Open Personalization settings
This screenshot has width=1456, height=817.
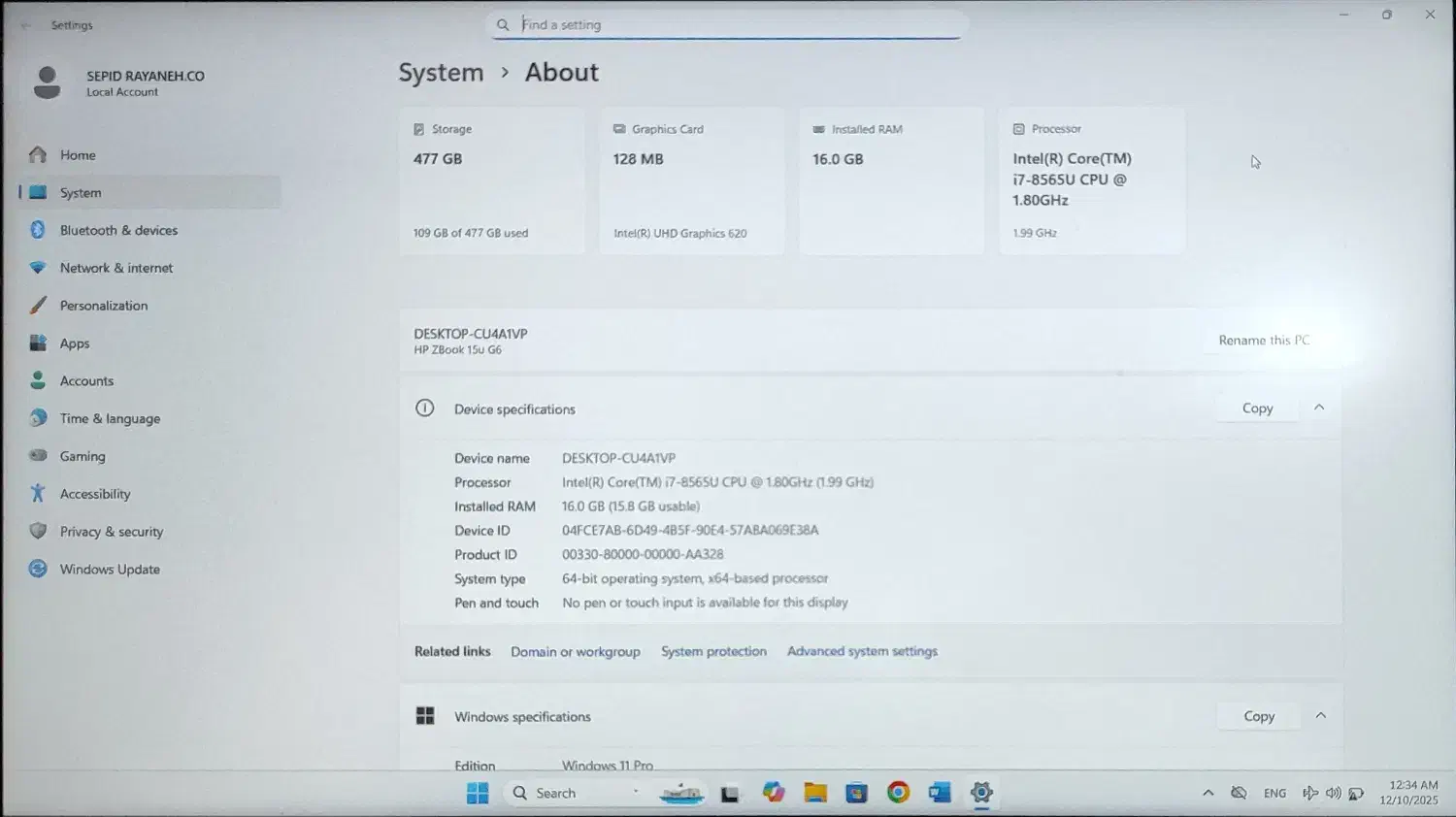pyautogui.click(x=104, y=305)
